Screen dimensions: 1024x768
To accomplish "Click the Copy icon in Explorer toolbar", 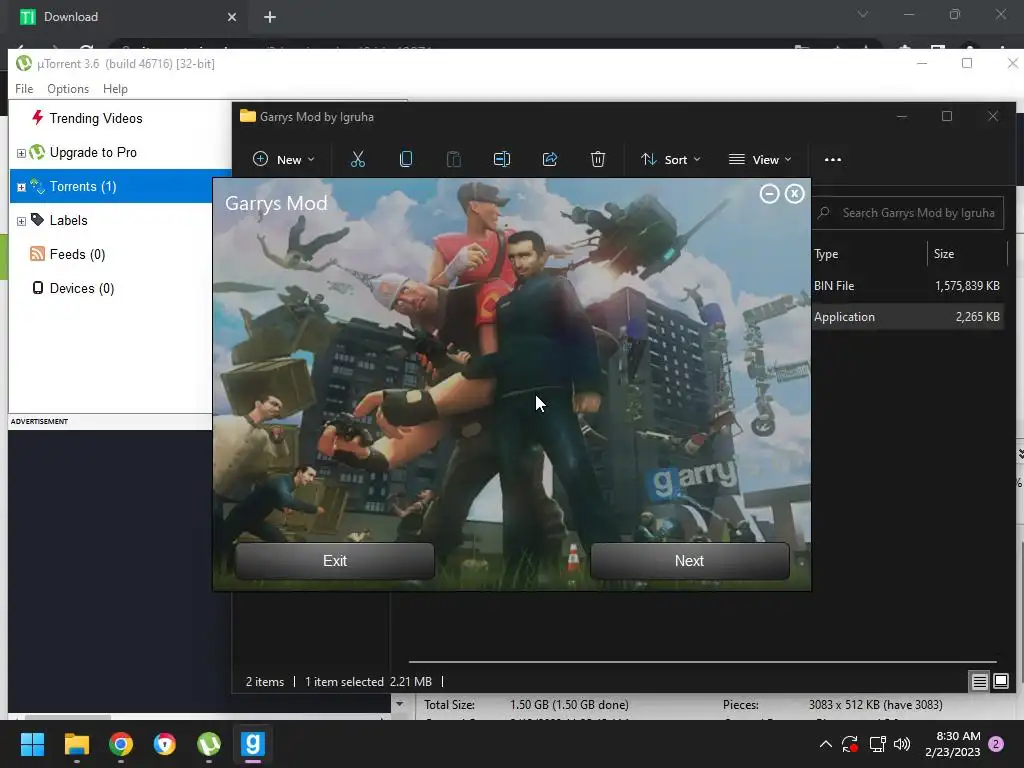I will point(406,159).
